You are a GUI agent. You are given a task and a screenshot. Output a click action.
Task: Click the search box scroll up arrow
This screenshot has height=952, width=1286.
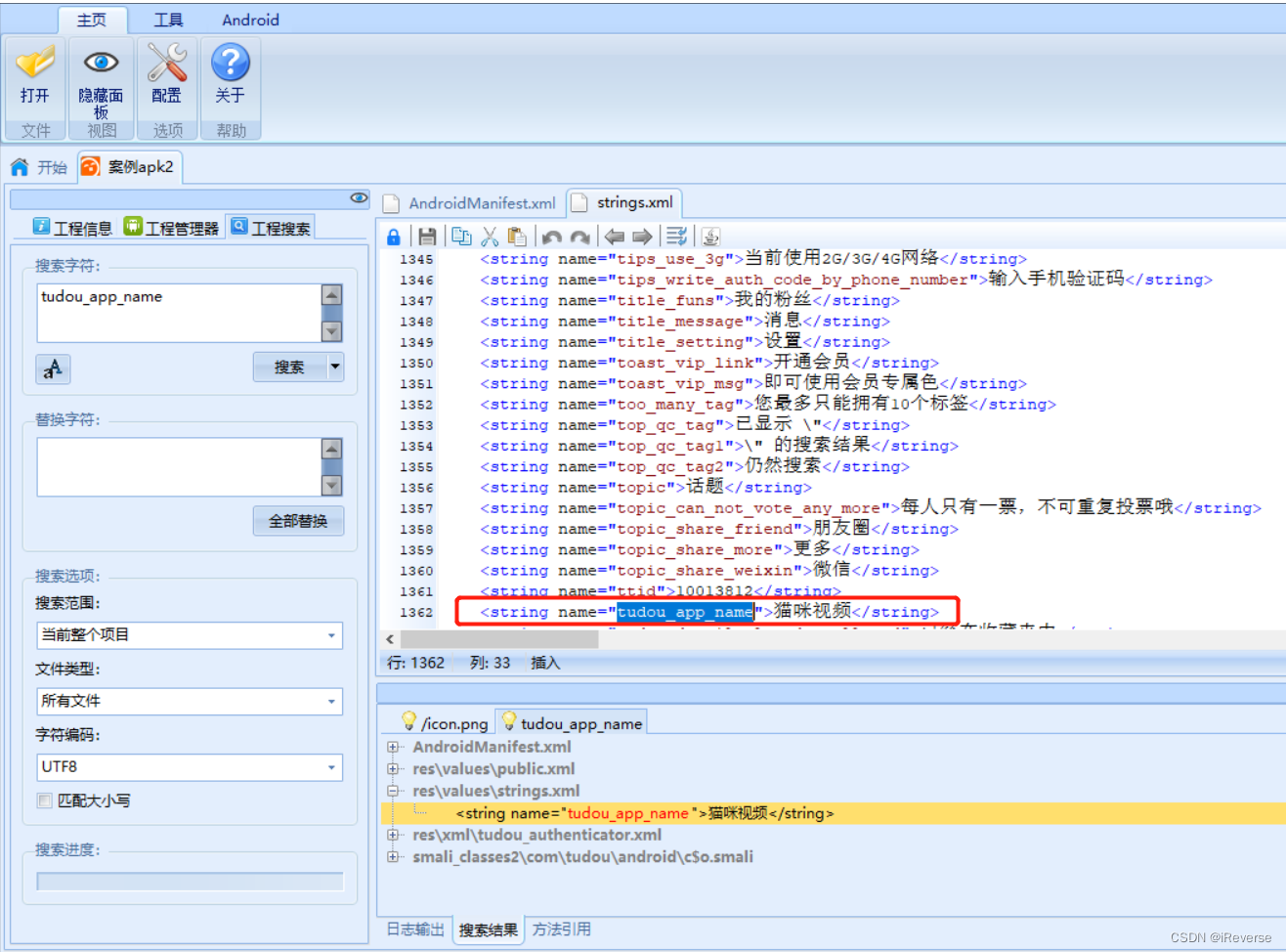click(332, 295)
